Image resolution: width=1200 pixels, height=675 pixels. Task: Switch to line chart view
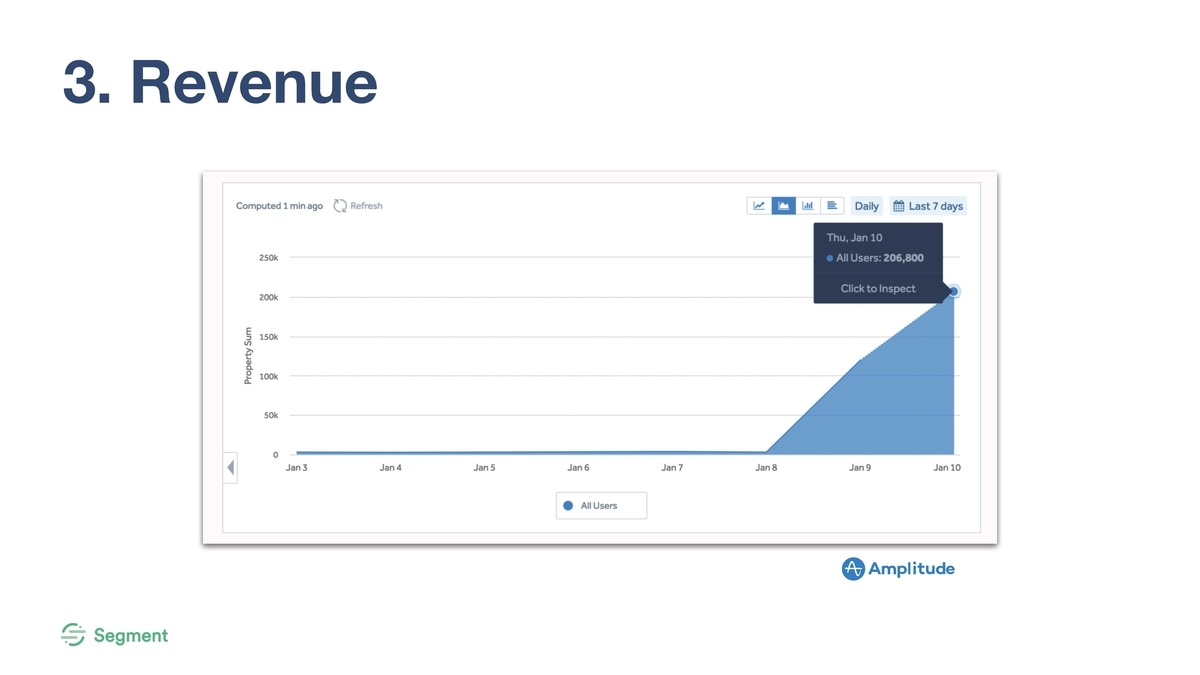tap(759, 205)
